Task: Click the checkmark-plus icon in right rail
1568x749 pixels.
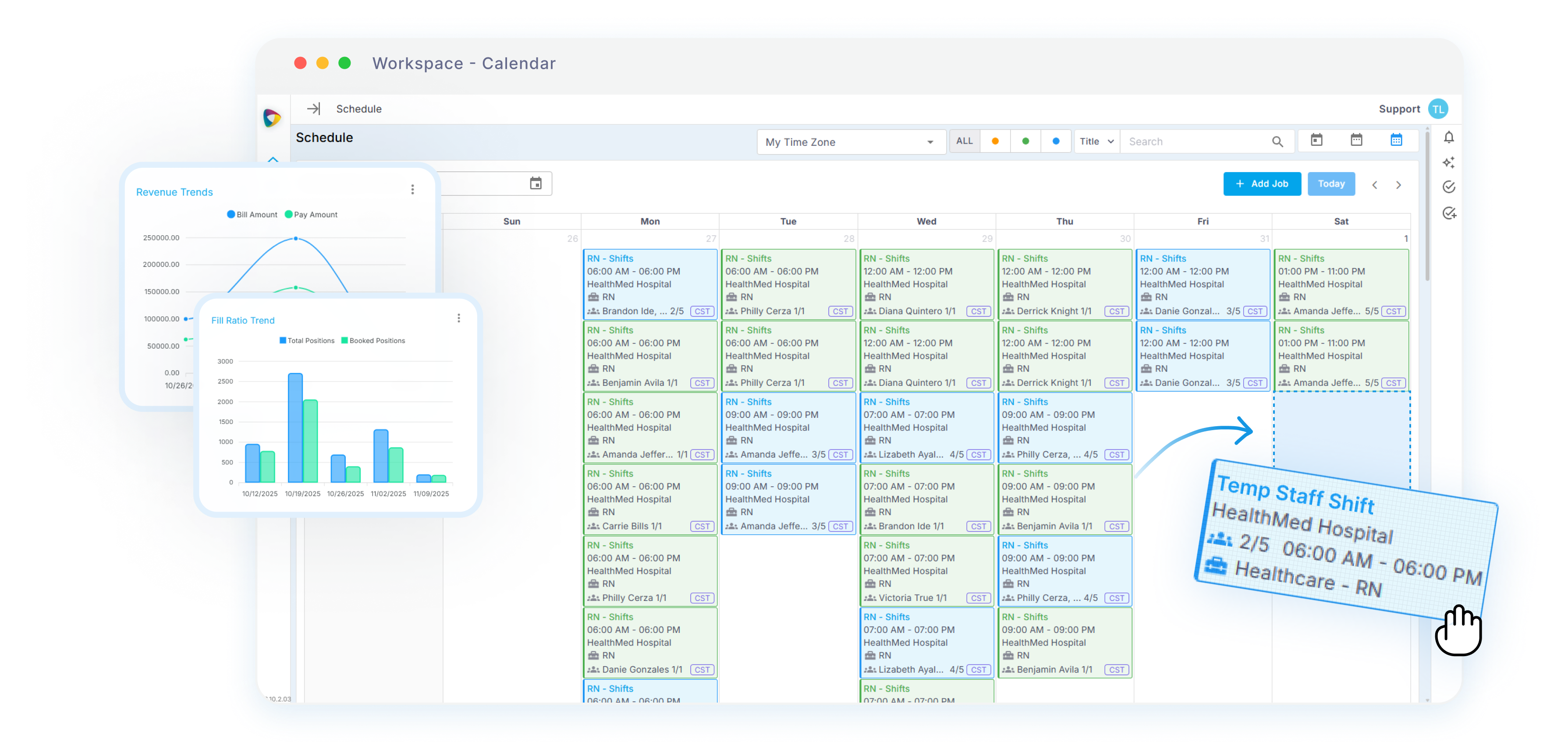Action: 1449,213
